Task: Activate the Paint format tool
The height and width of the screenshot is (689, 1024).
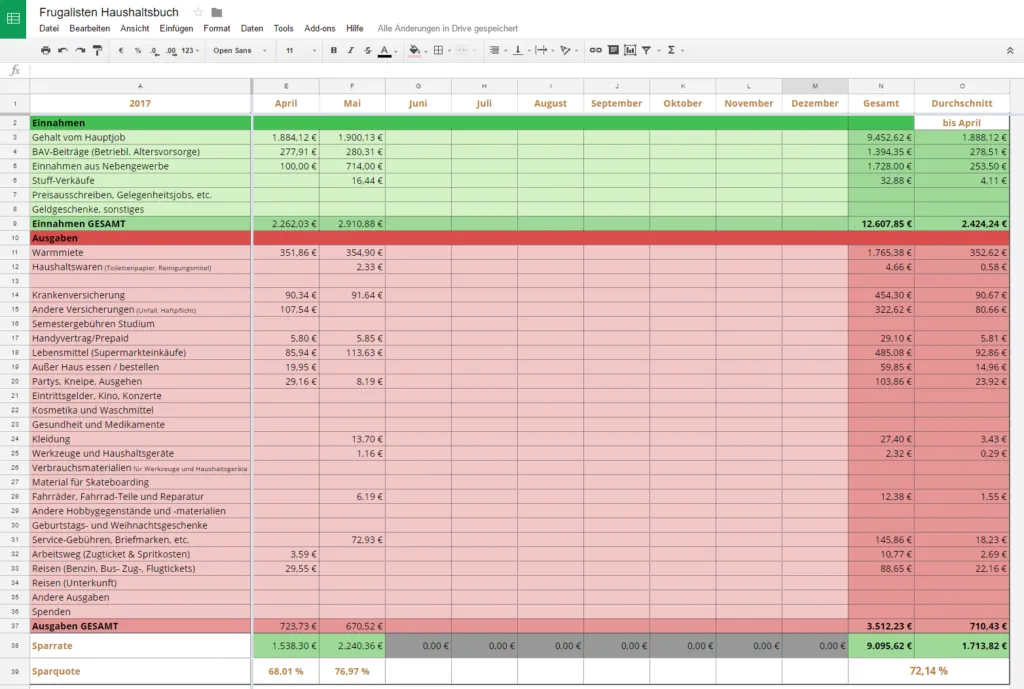Action: tap(98, 50)
